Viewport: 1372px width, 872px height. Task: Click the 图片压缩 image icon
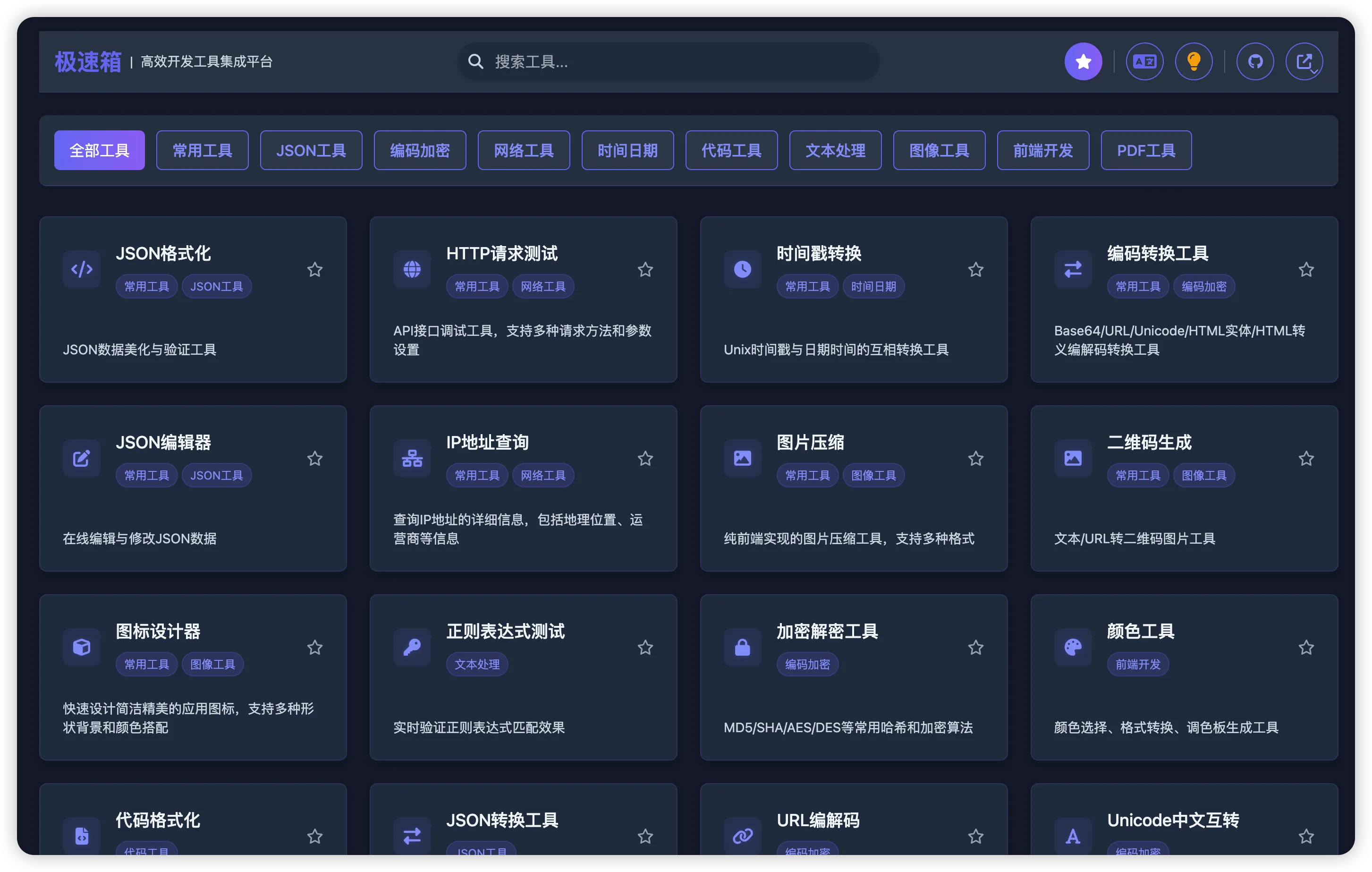click(x=742, y=458)
